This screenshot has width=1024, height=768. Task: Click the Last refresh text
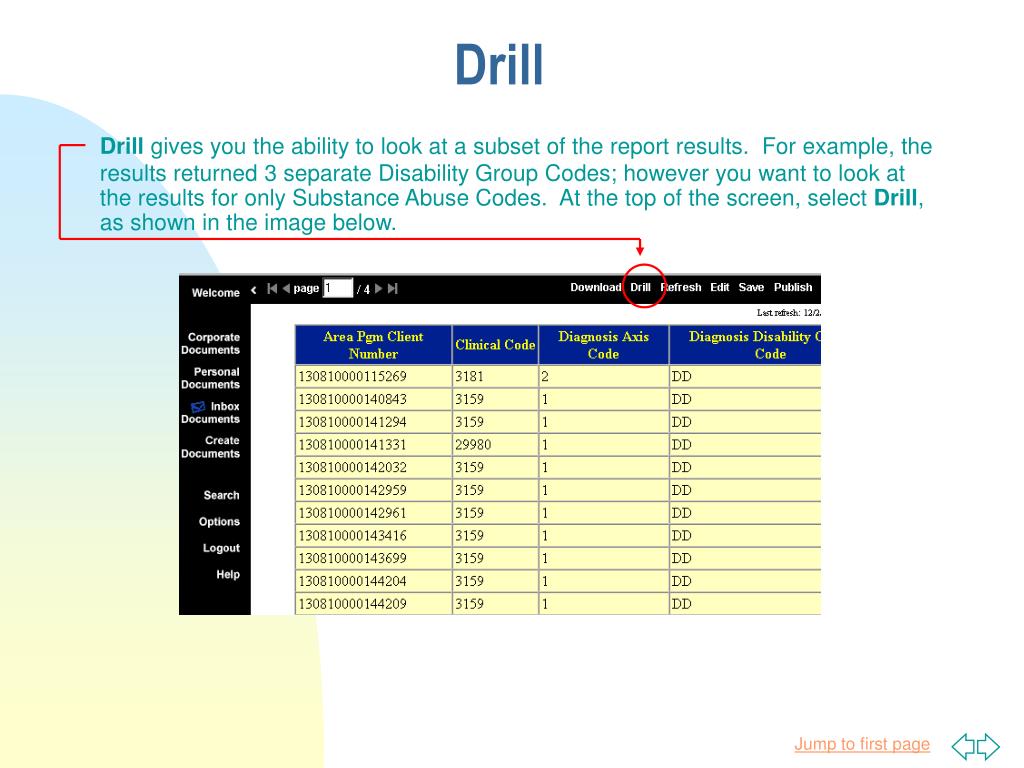pos(788,313)
